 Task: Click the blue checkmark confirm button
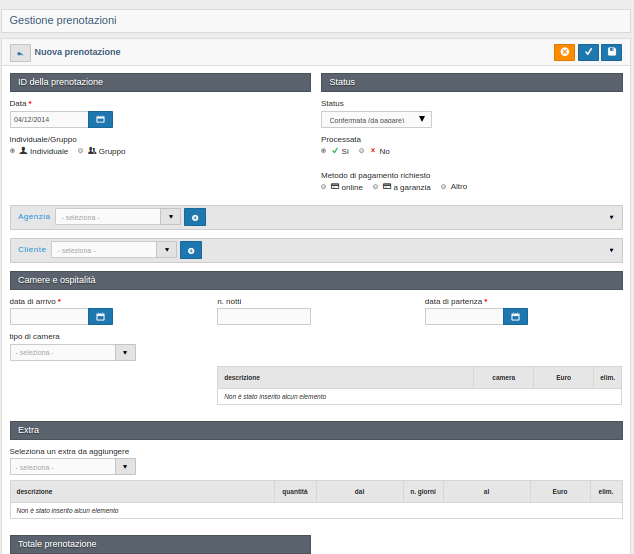click(588, 52)
